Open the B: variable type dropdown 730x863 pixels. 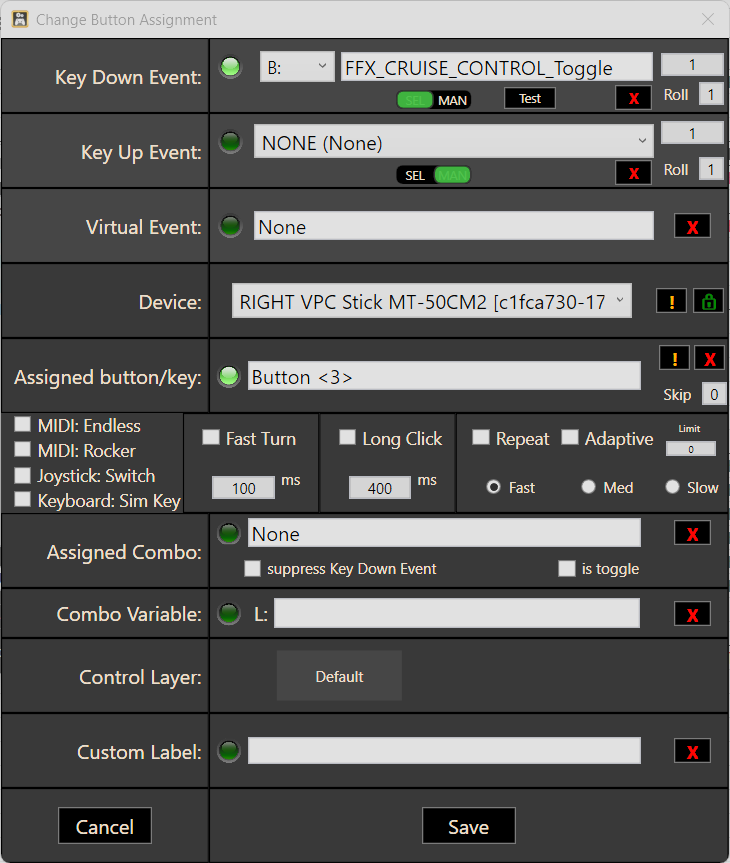(296, 68)
